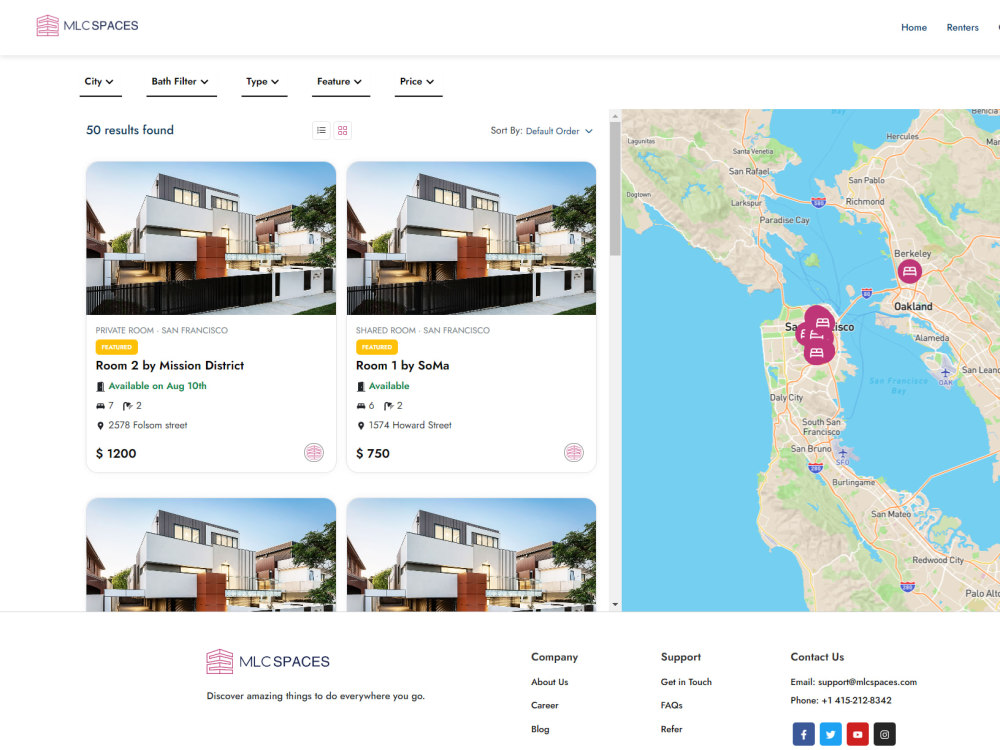Open Room 2 by Mission District listing
This screenshot has height=750, width=1000.
coord(170,365)
